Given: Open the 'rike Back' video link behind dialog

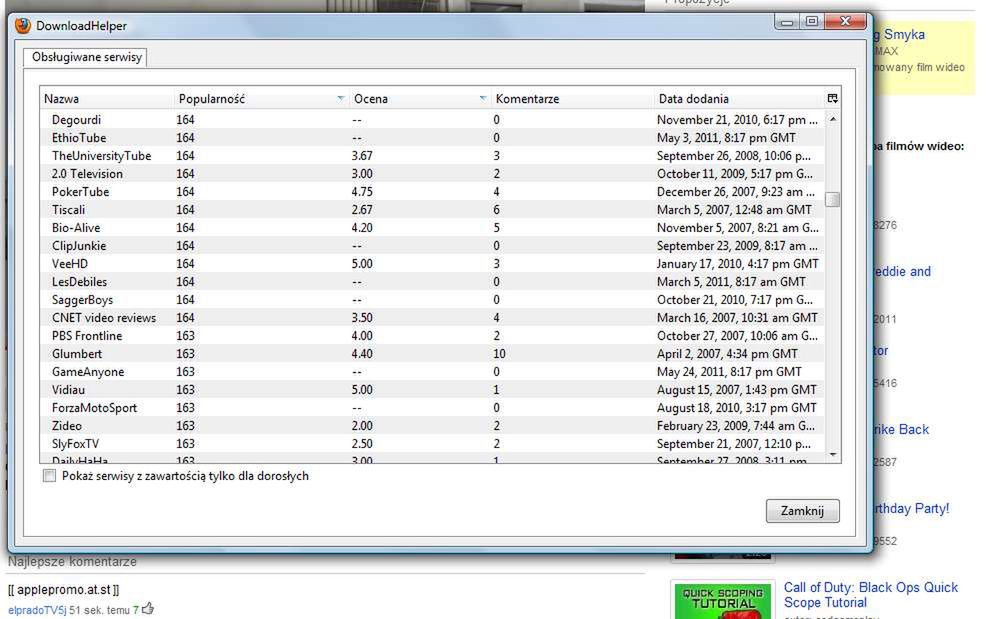Looking at the screenshot, I should coord(902,430).
